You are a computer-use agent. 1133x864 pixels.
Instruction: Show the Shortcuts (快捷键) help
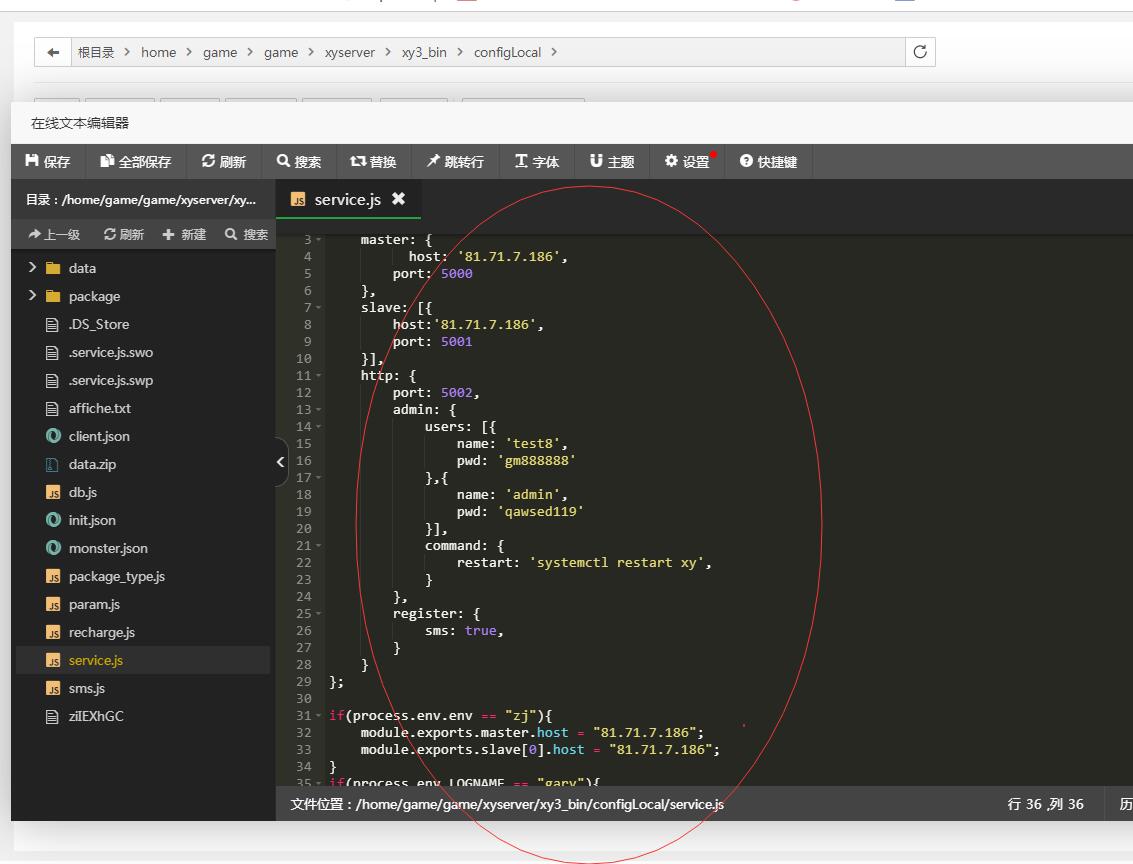point(768,162)
